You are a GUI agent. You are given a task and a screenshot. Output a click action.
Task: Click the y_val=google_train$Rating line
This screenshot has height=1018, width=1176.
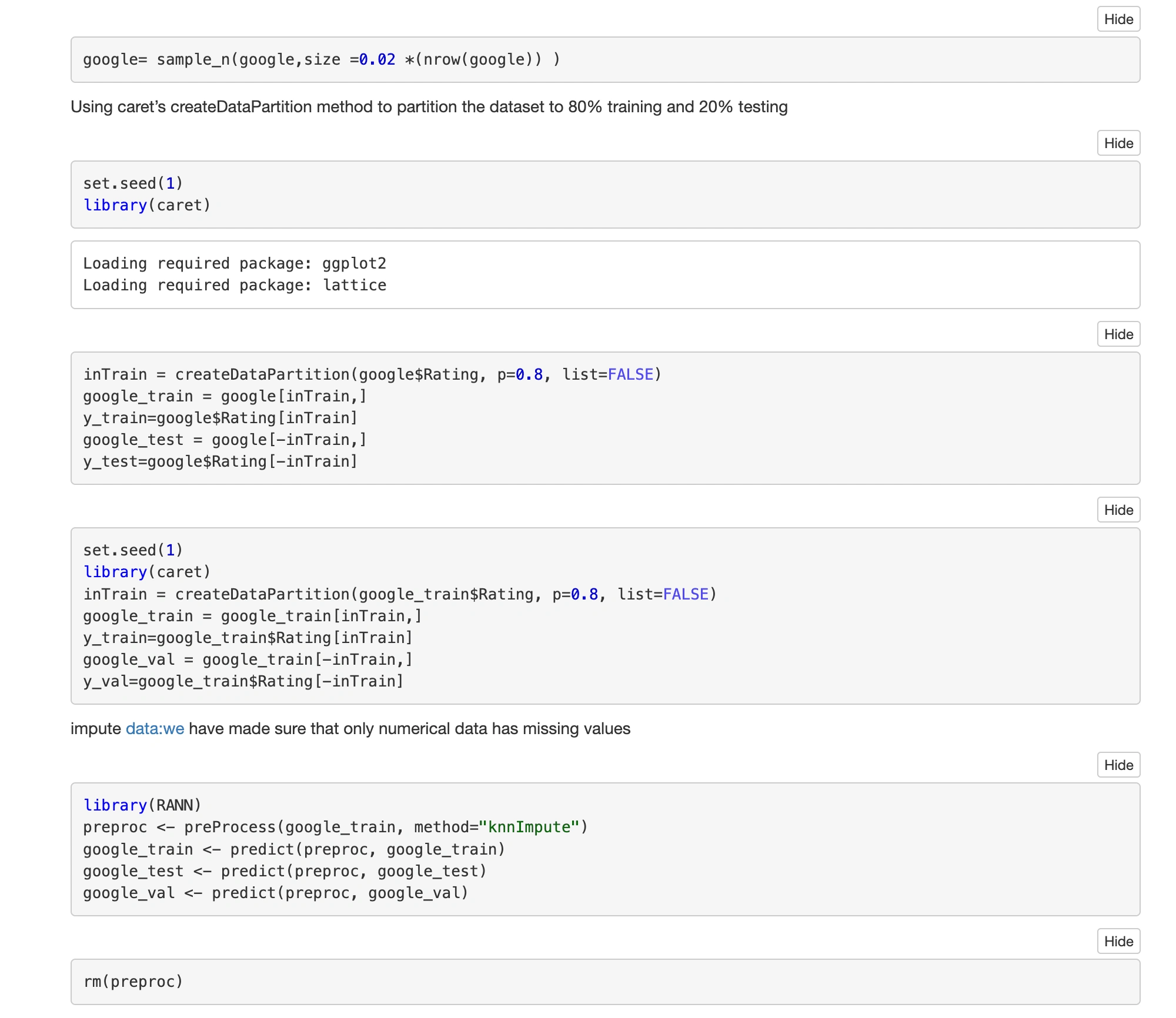click(243, 681)
